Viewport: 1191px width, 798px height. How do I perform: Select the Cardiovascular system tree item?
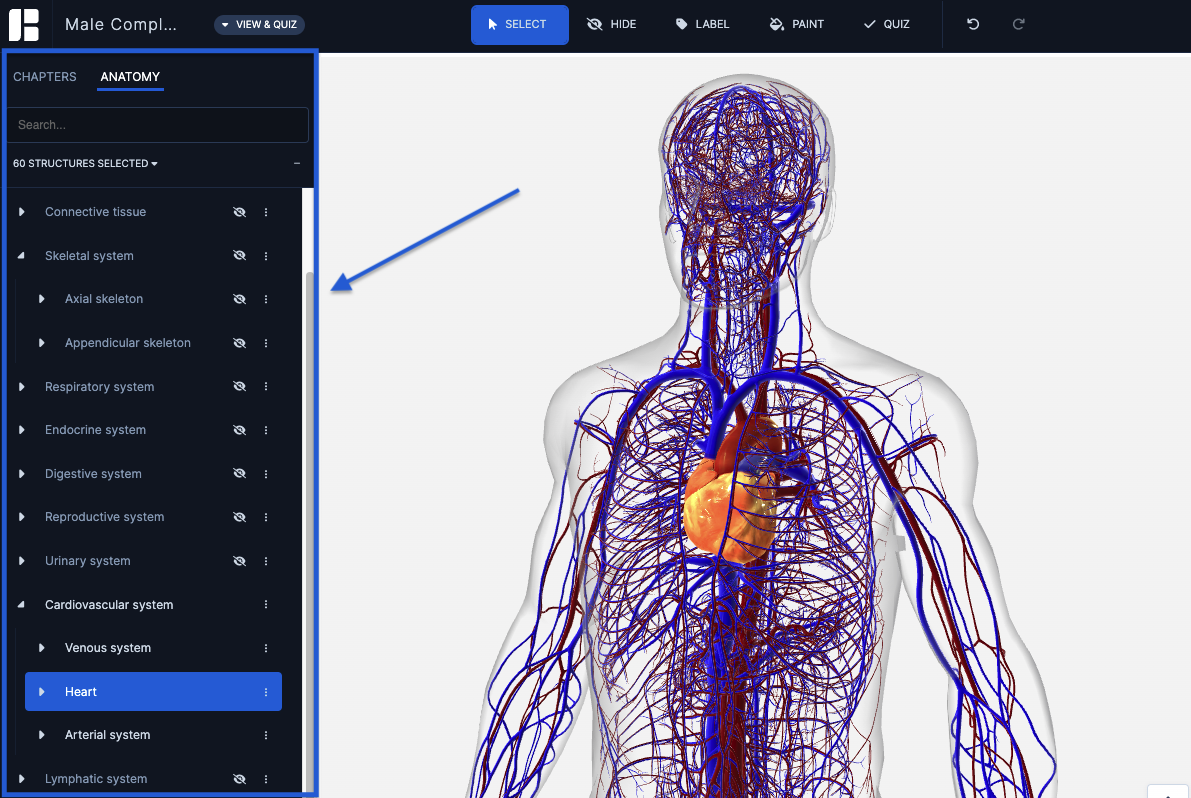pyautogui.click(x=109, y=604)
